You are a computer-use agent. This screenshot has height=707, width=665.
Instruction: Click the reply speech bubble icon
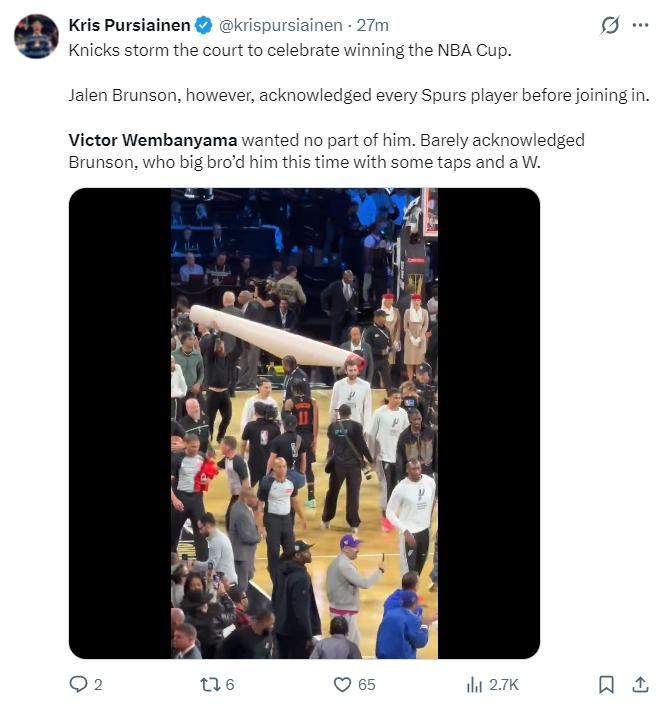(x=78, y=684)
